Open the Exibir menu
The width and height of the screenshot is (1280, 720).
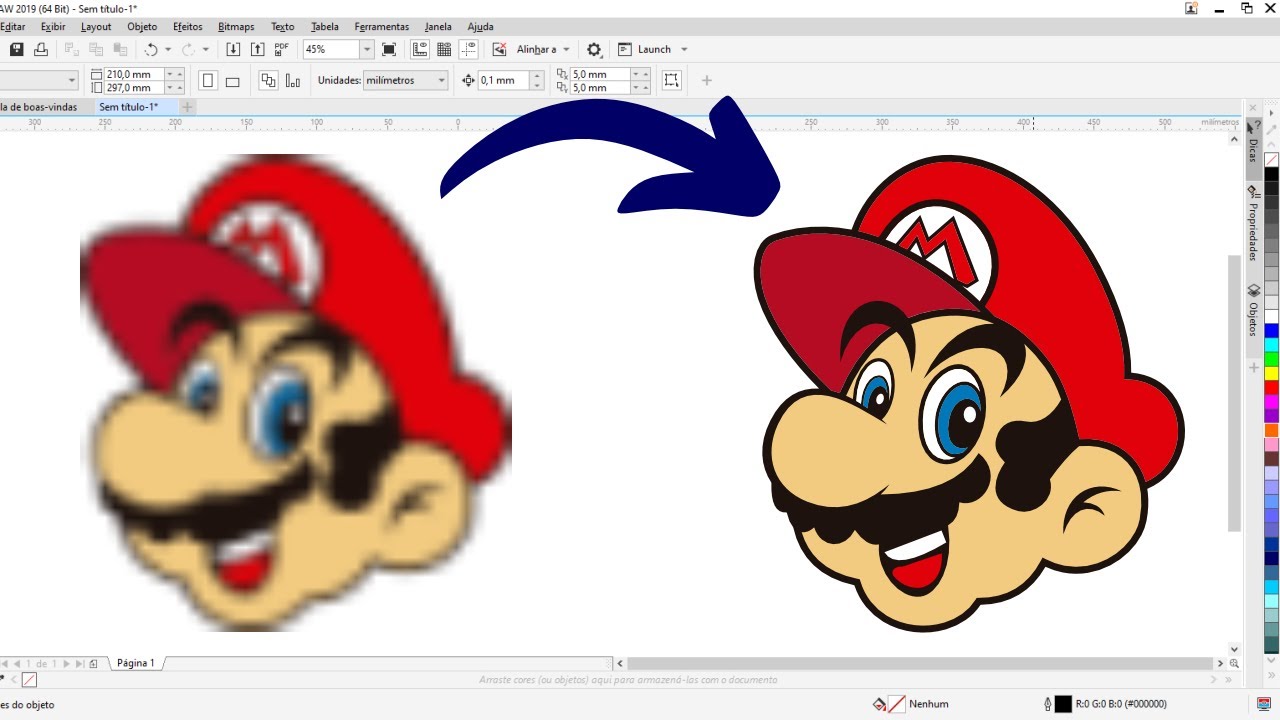[x=53, y=27]
